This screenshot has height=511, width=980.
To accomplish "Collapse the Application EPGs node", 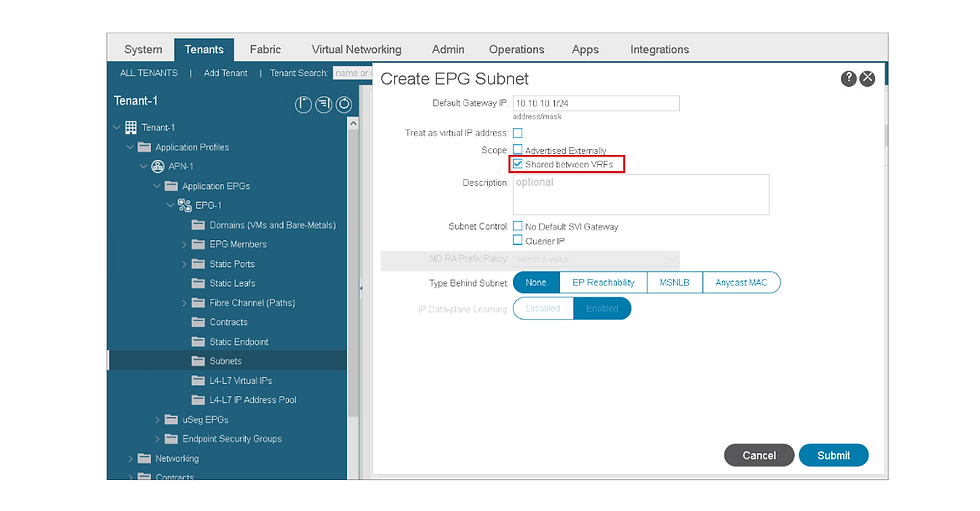I will tap(157, 186).
